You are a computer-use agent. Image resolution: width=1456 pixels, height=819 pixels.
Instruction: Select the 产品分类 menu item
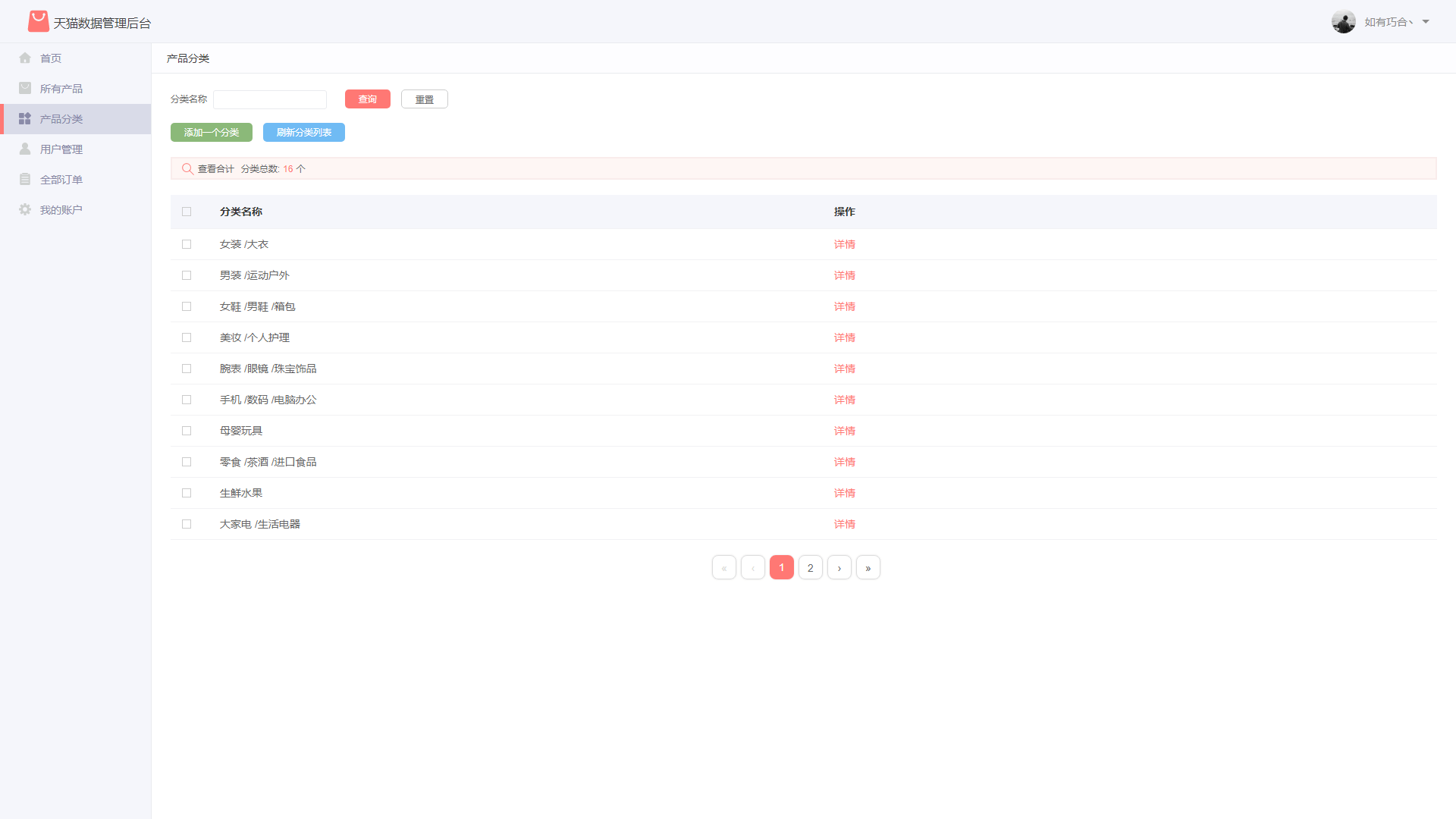(x=76, y=119)
